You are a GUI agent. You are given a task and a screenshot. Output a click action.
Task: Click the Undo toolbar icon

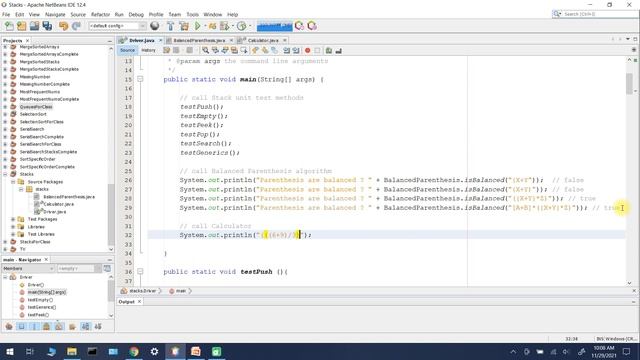click(x=63, y=26)
